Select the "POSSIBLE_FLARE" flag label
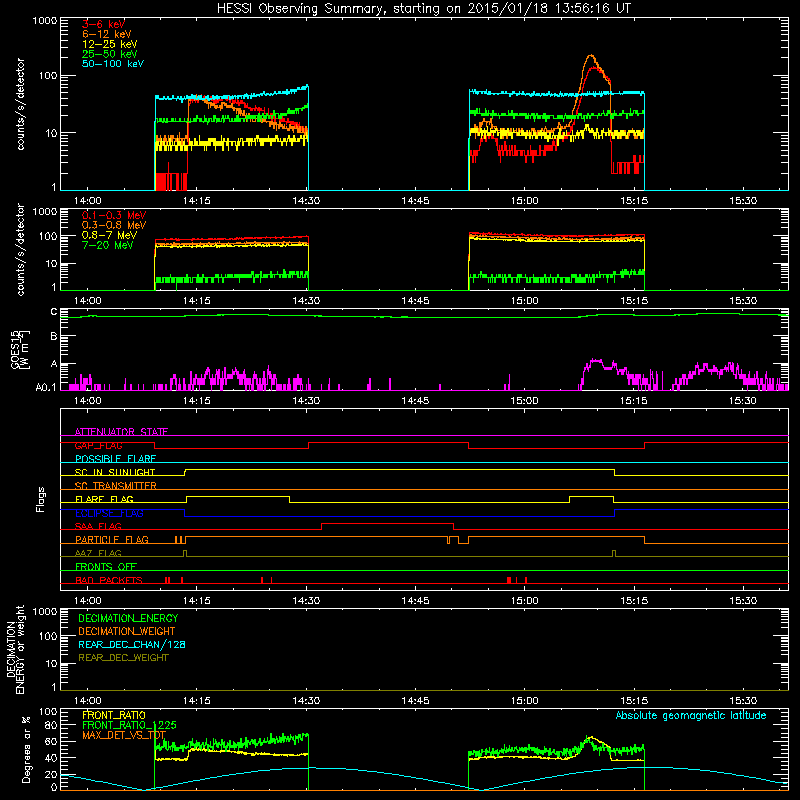 coord(115,459)
